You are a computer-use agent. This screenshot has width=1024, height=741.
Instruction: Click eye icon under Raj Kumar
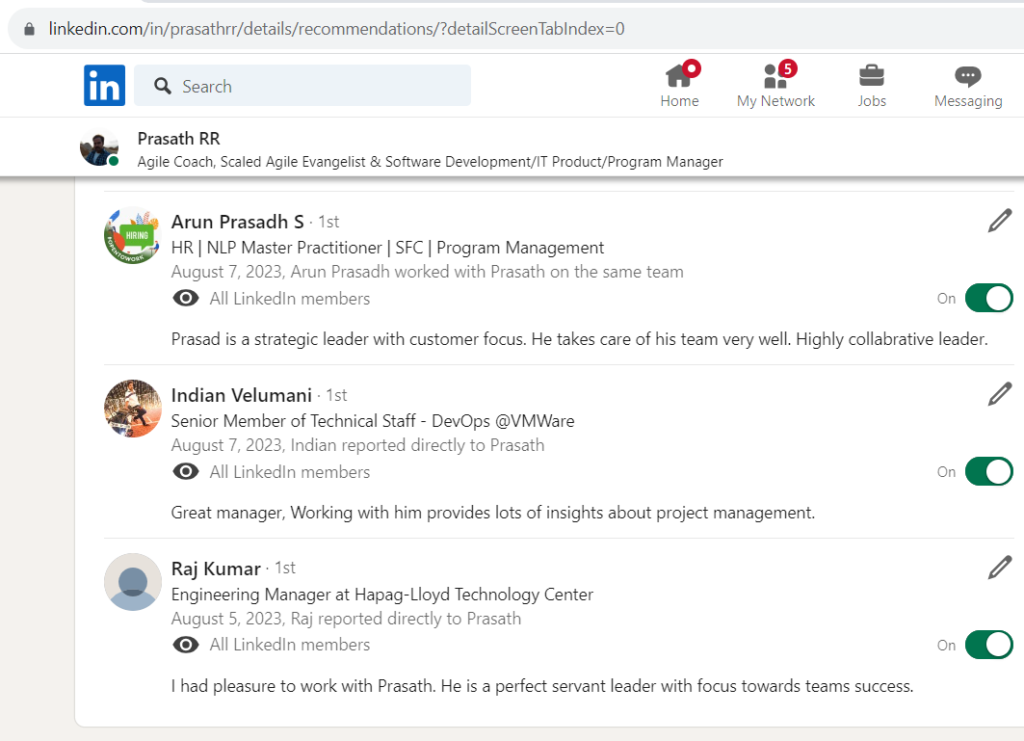(185, 645)
